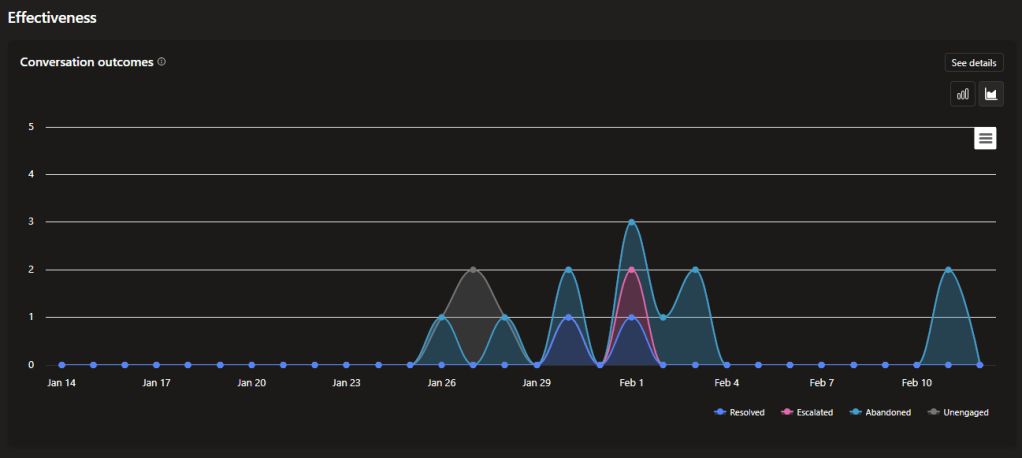The width and height of the screenshot is (1022, 458).
Task: Click the Resolved data point on Jan 30 at value 1
Action: (x=569, y=318)
